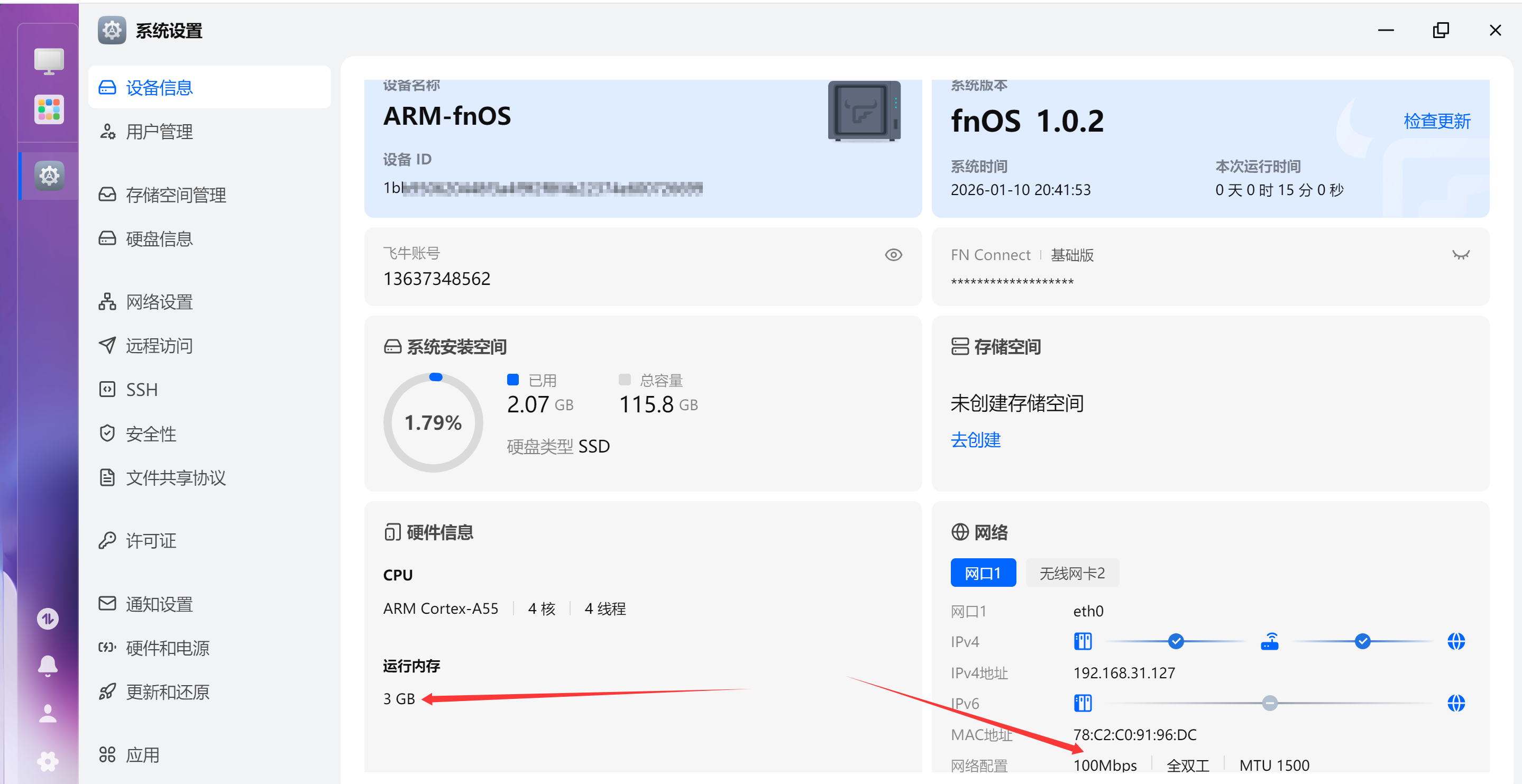Click the 1.79% usage ring indicator
This screenshot has width=1522, height=784.
433,422
